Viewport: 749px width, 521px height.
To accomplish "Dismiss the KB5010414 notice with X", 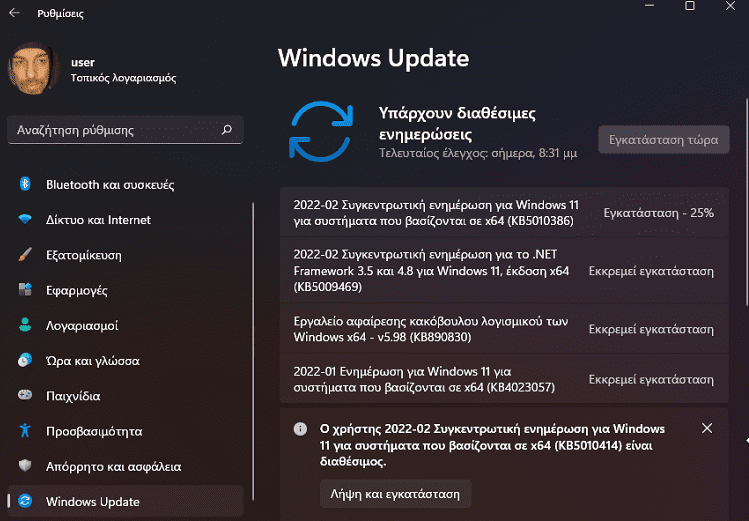I will tap(707, 428).
